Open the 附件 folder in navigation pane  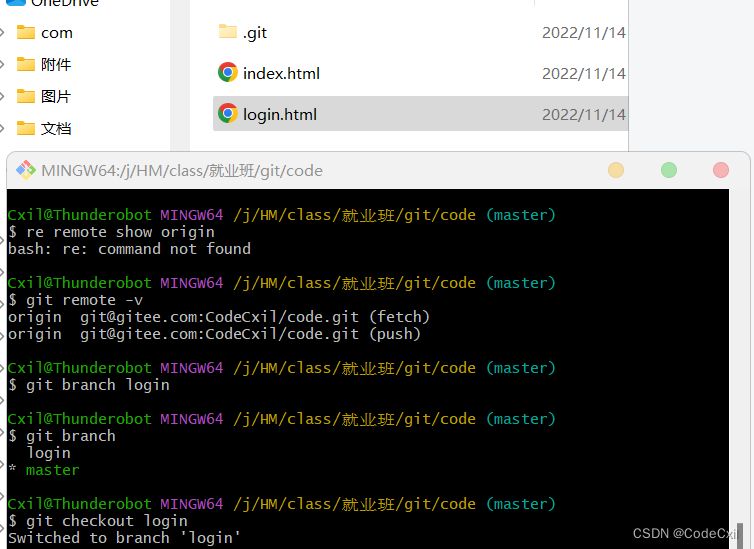(x=56, y=64)
